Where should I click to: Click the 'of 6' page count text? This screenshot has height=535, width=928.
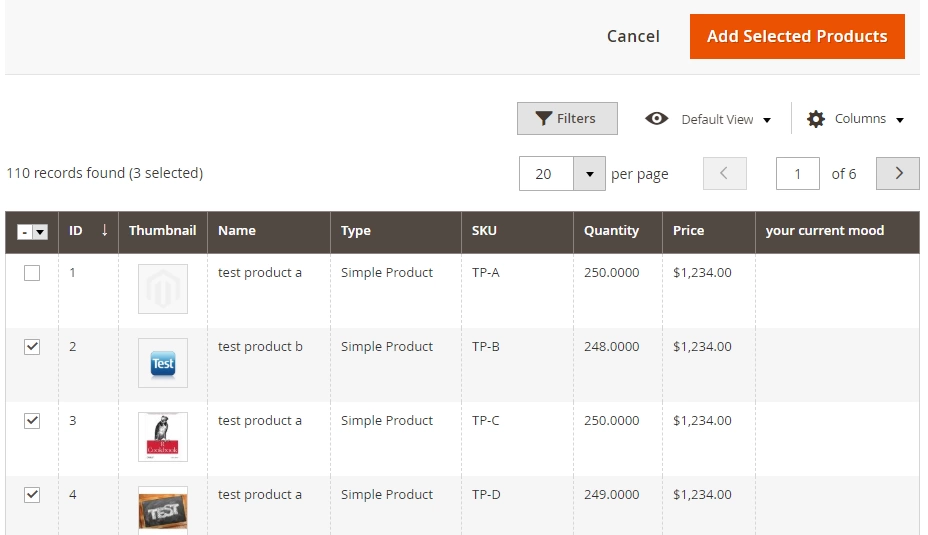(843, 174)
